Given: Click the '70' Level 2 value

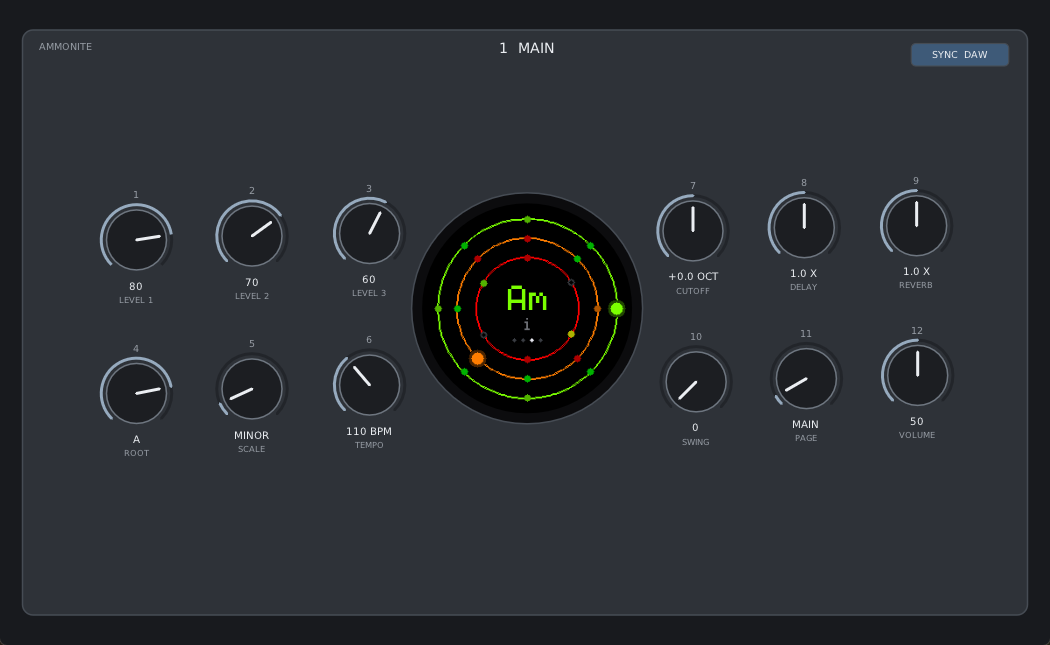Looking at the screenshot, I should (x=252, y=282).
